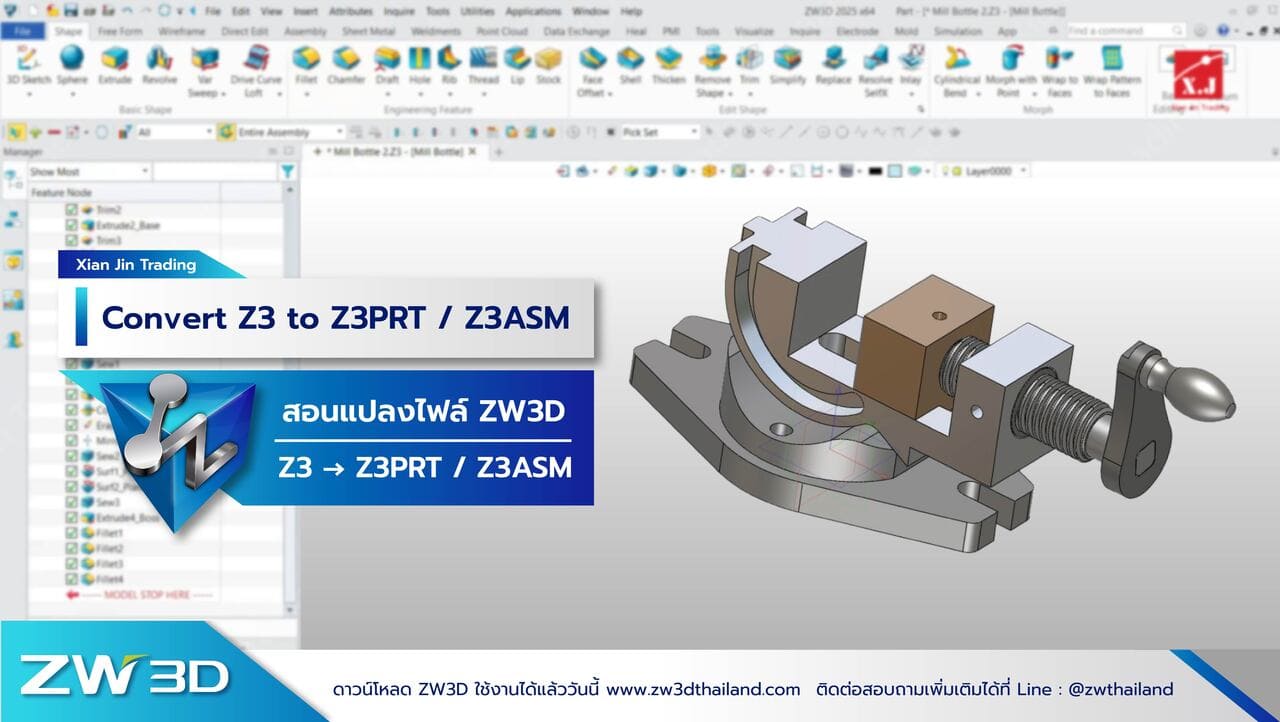The image size is (1280, 722).
Task: Open the Pick Set dropdown
Action: coord(694,131)
